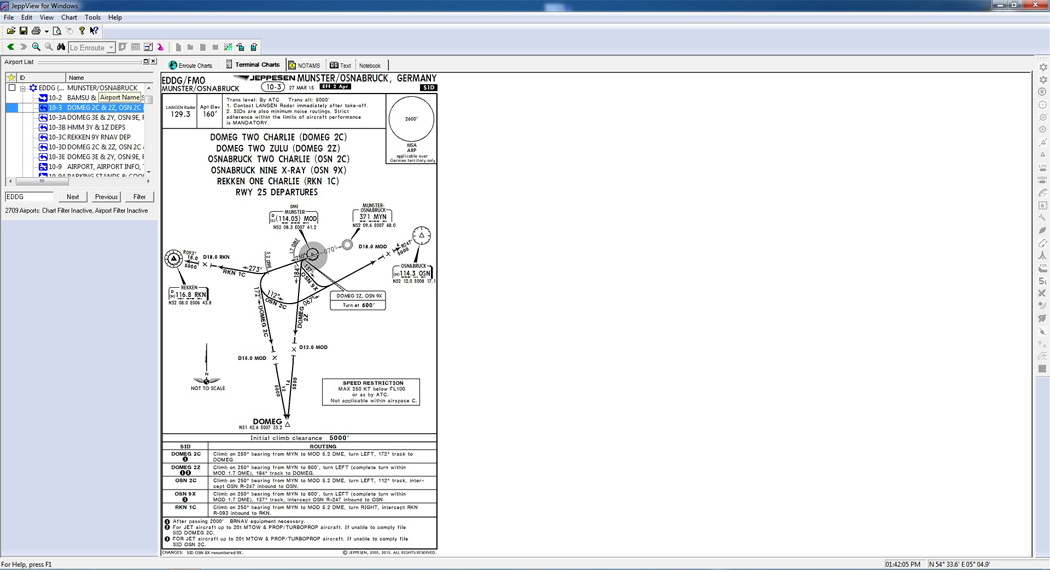This screenshot has height=570, width=1050.
Task: Click the Next button
Action: click(72, 197)
